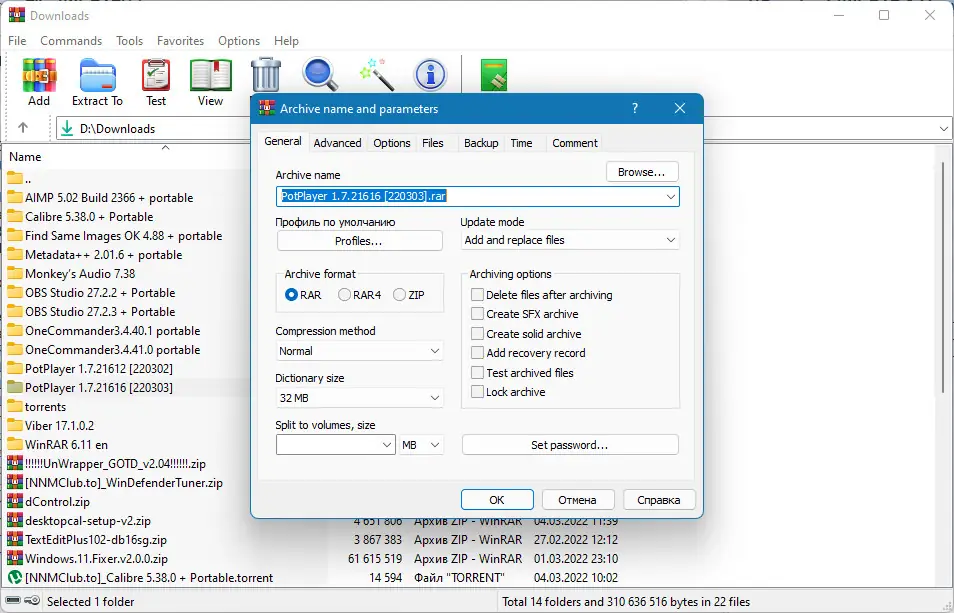
Task: Open the MB volume unit dropdown
Action: click(420, 445)
